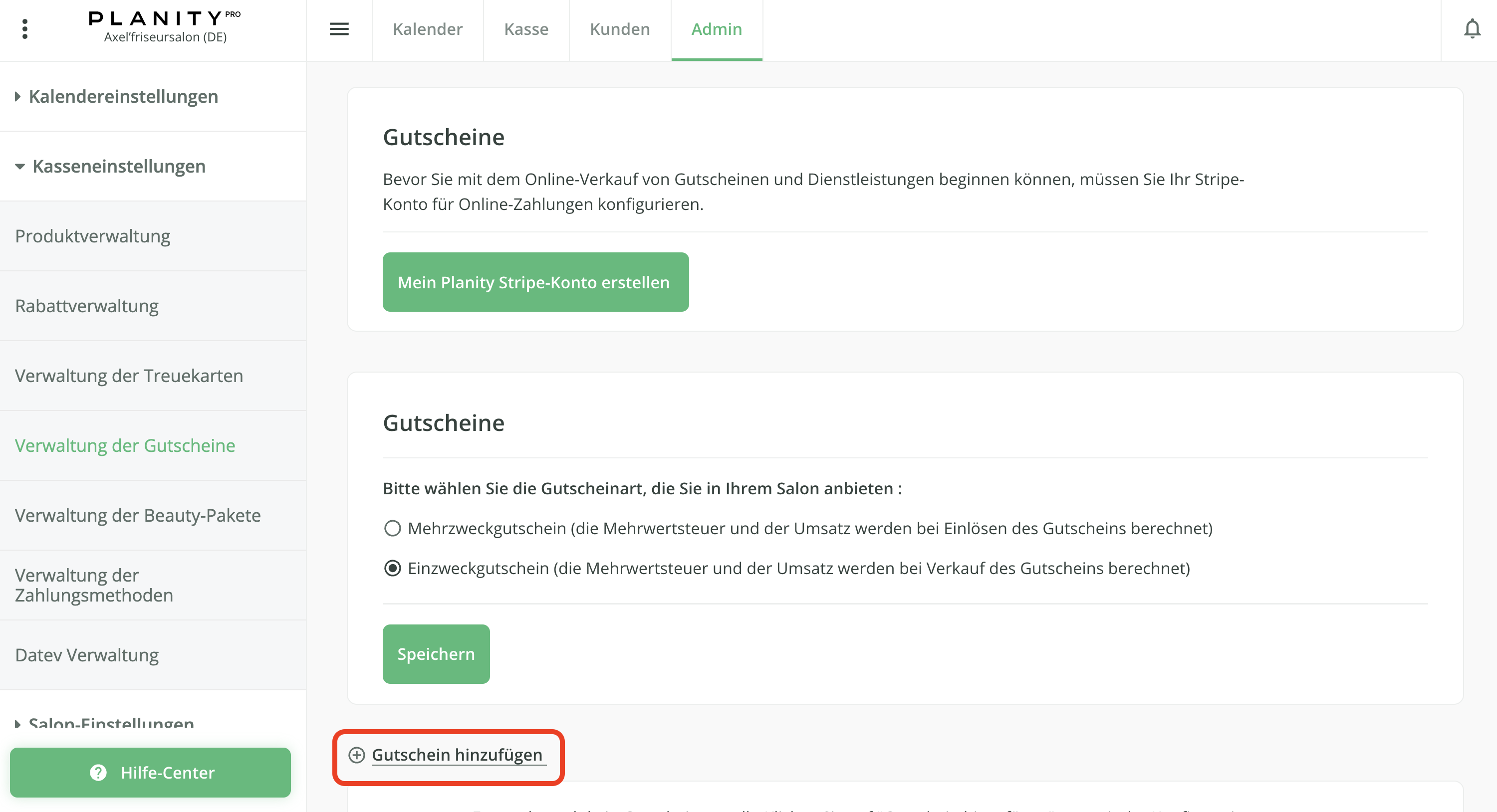The width and height of the screenshot is (1497, 812).
Task: Expand Salon-Einstellungen section
Action: [x=111, y=723]
